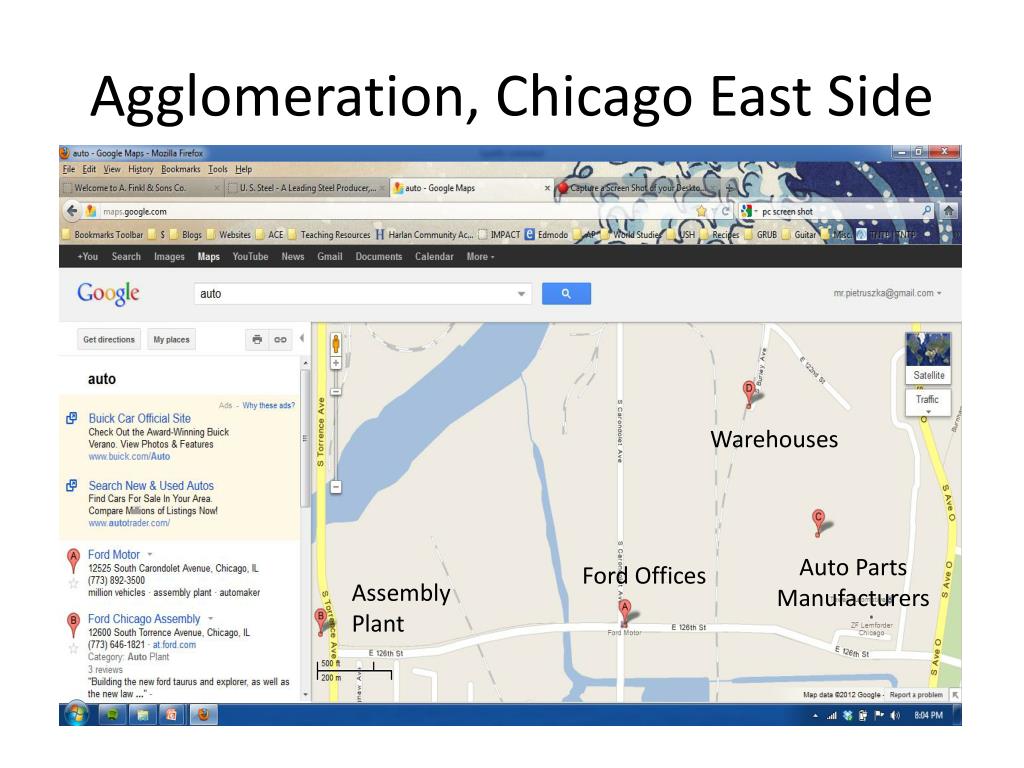Viewport: 1024px width, 768px height.
Task: Open the Ford Chicago Assembly result link
Action: 144,618
